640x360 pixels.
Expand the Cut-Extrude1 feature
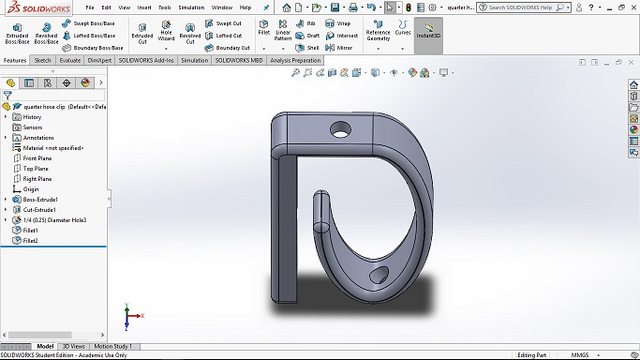[6, 210]
